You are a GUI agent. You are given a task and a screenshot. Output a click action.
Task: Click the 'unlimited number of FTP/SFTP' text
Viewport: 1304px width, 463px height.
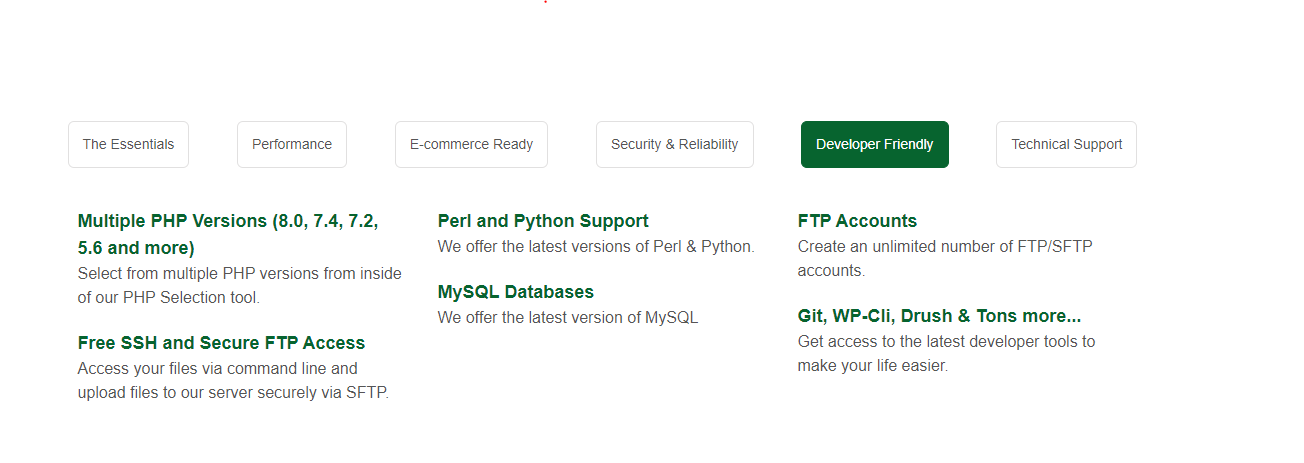pos(945,246)
